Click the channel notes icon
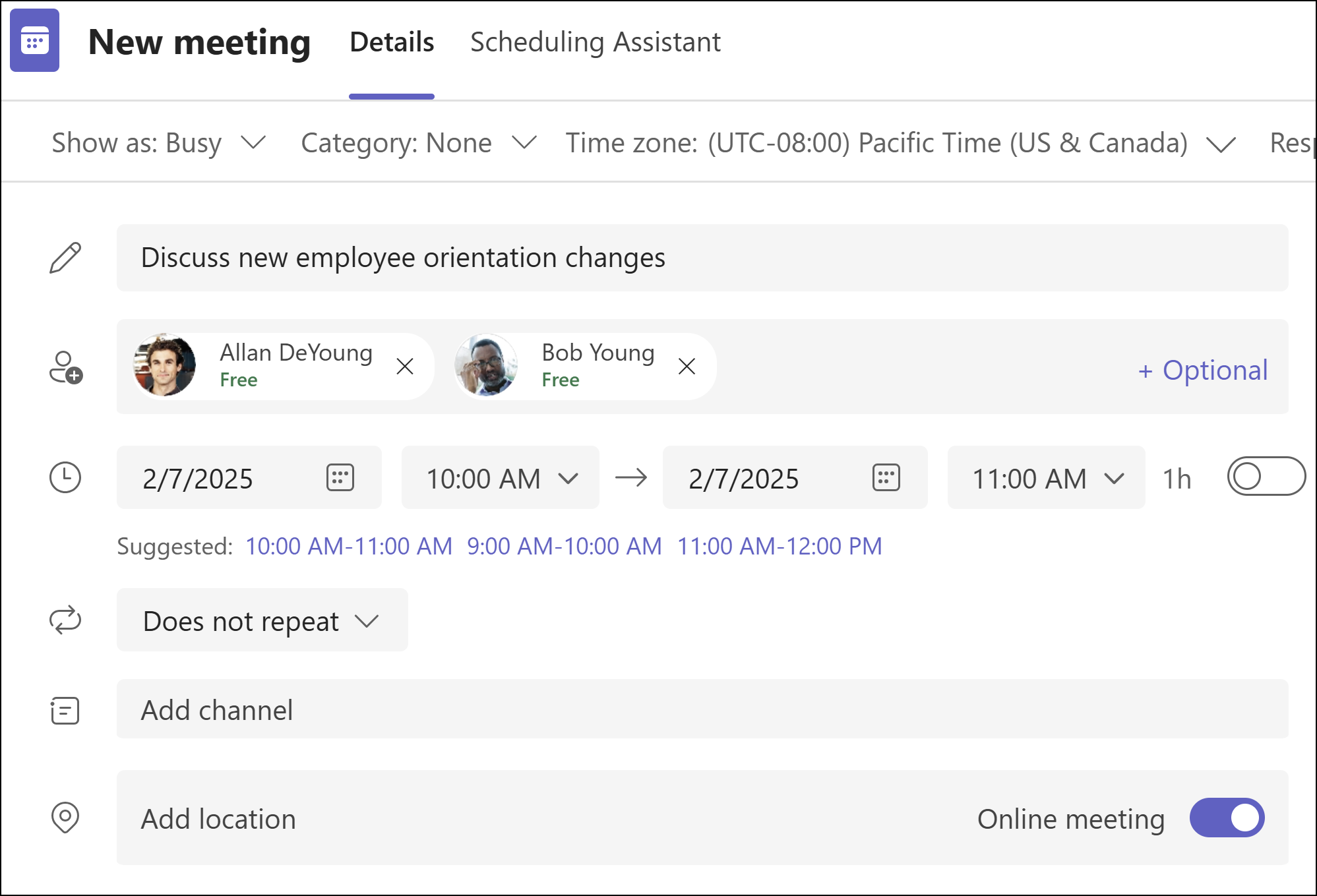Screen dimensions: 1317x896 coord(64,710)
